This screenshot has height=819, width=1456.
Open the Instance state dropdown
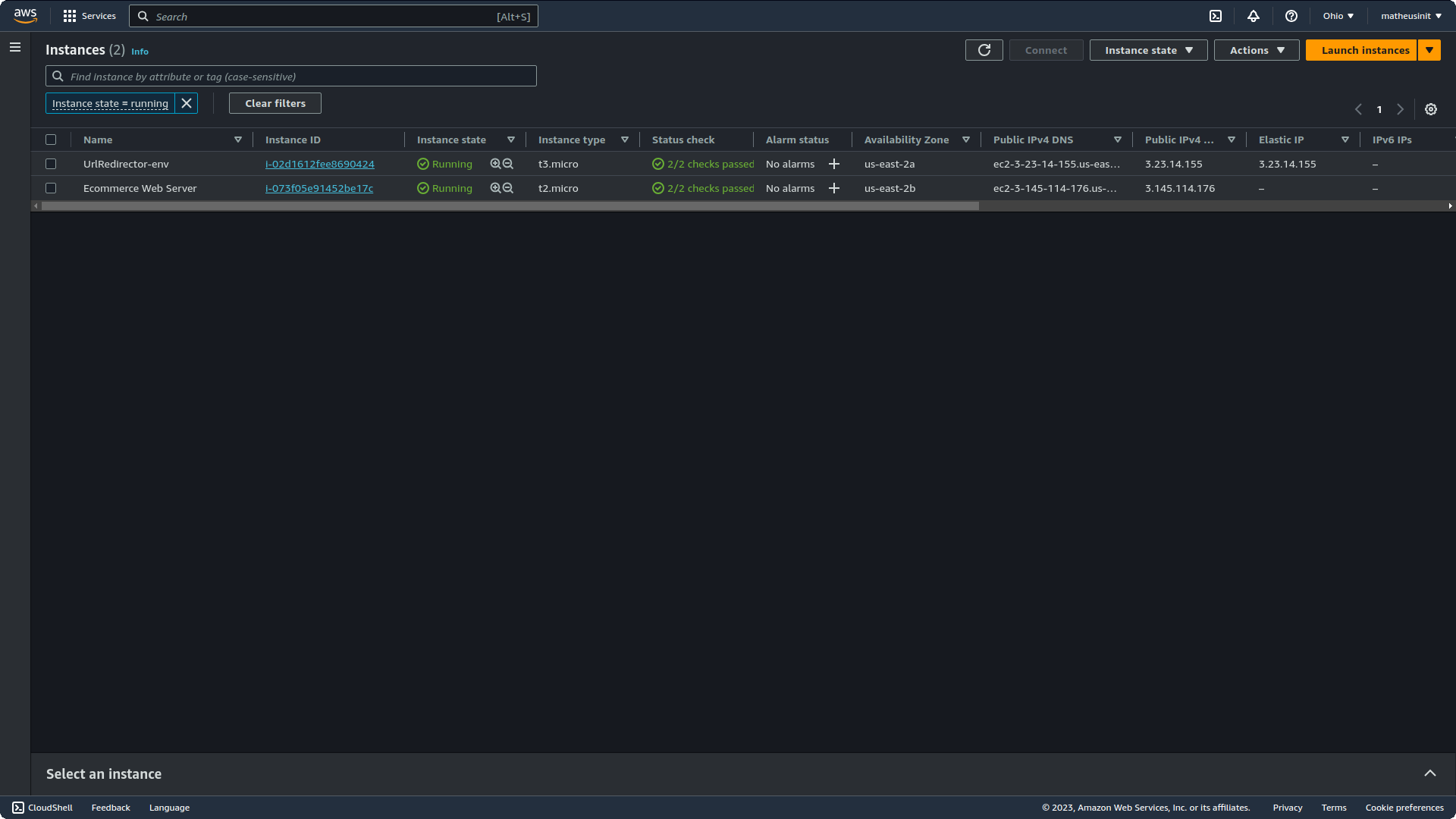(1147, 50)
